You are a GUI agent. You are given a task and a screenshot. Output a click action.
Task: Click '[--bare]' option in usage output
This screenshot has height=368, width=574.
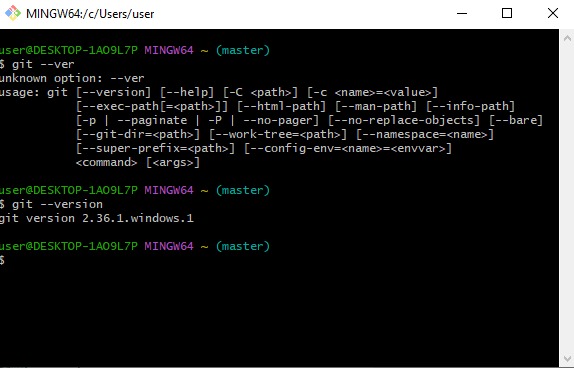(516, 120)
